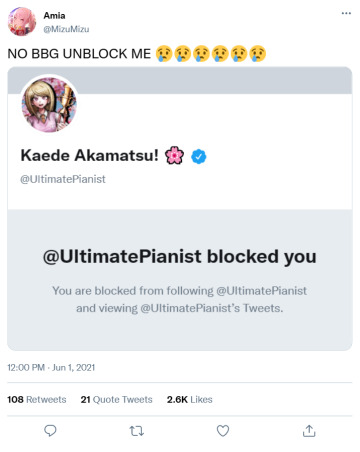This screenshot has width=360, height=452.
Task: Click the reply speech bubble icon
Action: point(50,431)
